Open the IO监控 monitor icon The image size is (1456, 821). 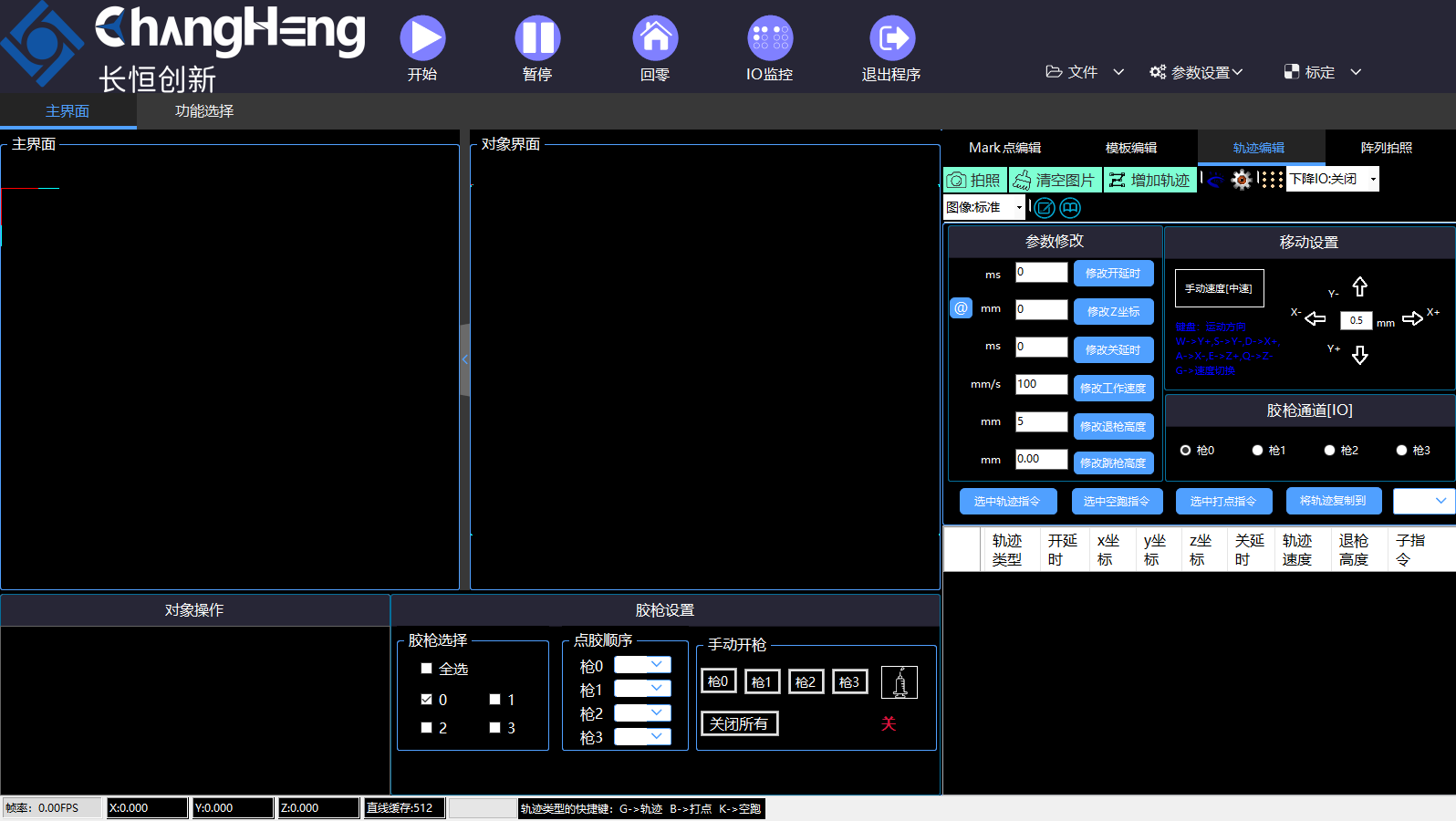click(770, 38)
